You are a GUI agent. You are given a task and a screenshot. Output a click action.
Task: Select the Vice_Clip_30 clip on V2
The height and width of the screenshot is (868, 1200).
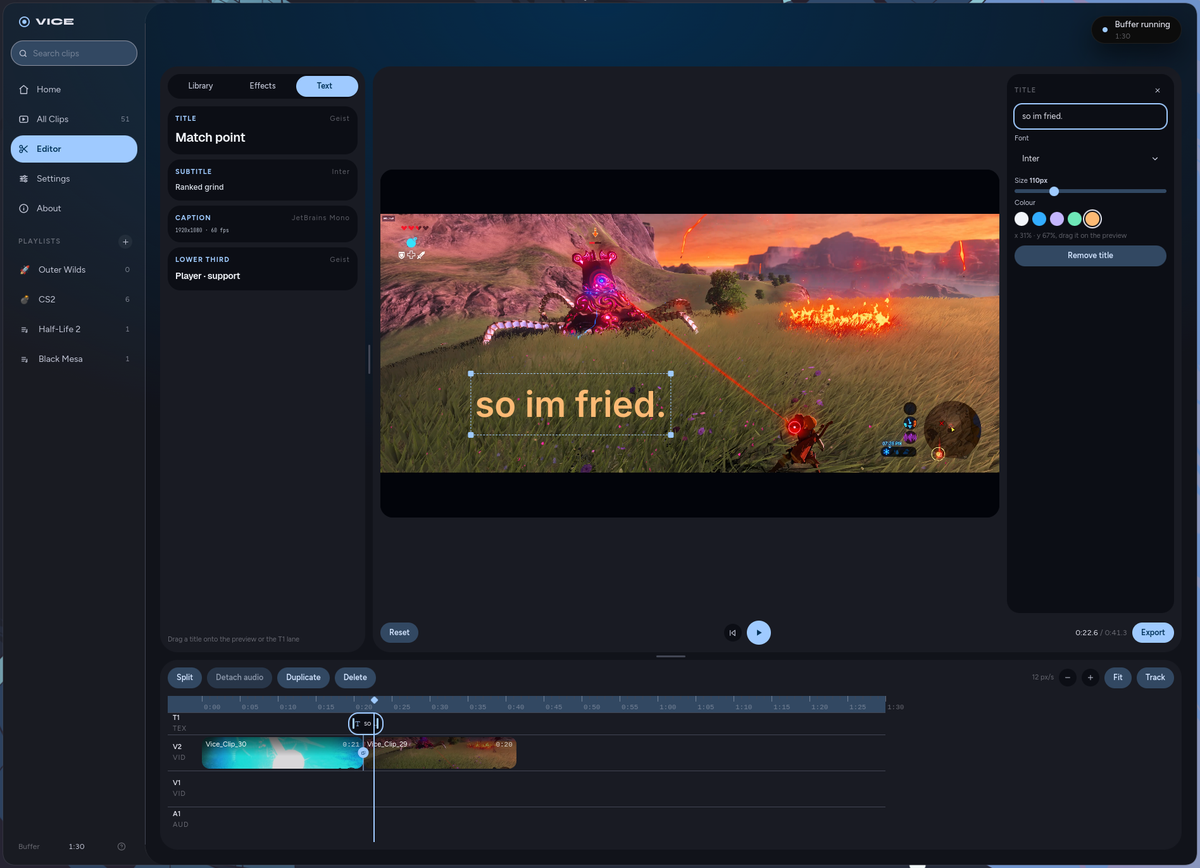point(282,753)
